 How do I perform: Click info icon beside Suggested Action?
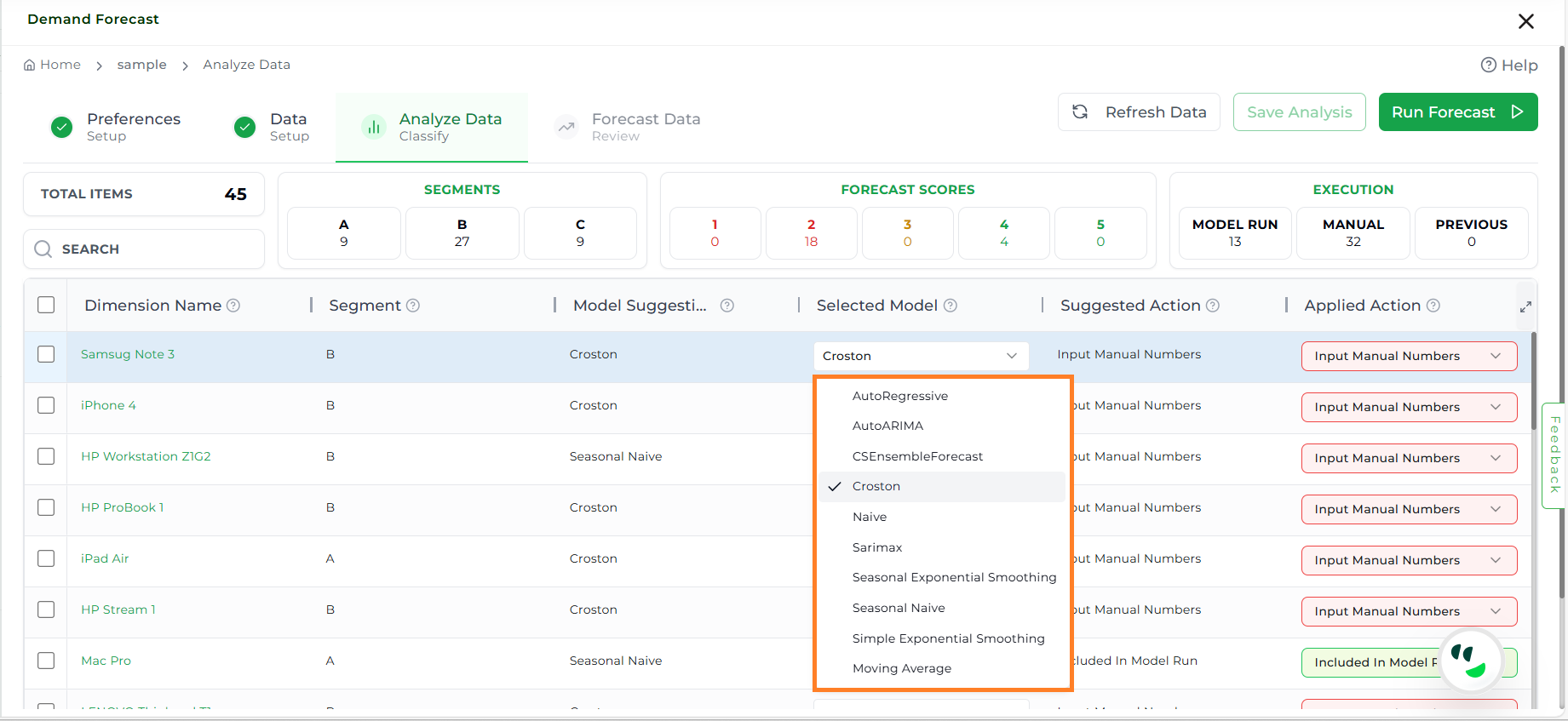(1213, 306)
